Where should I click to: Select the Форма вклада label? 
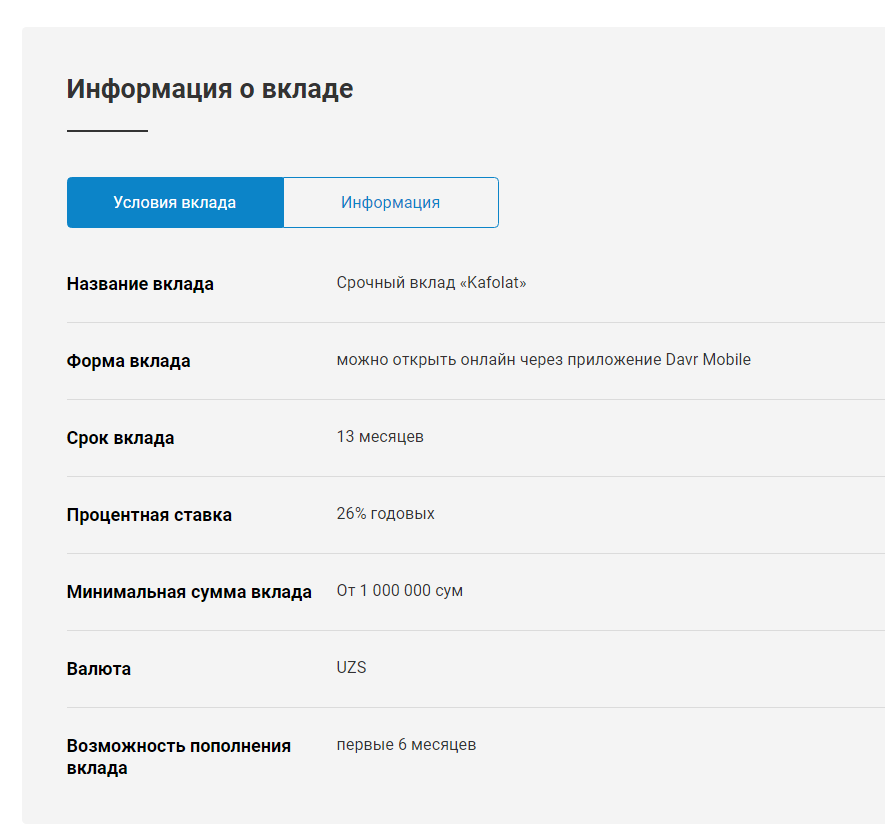tap(128, 361)
